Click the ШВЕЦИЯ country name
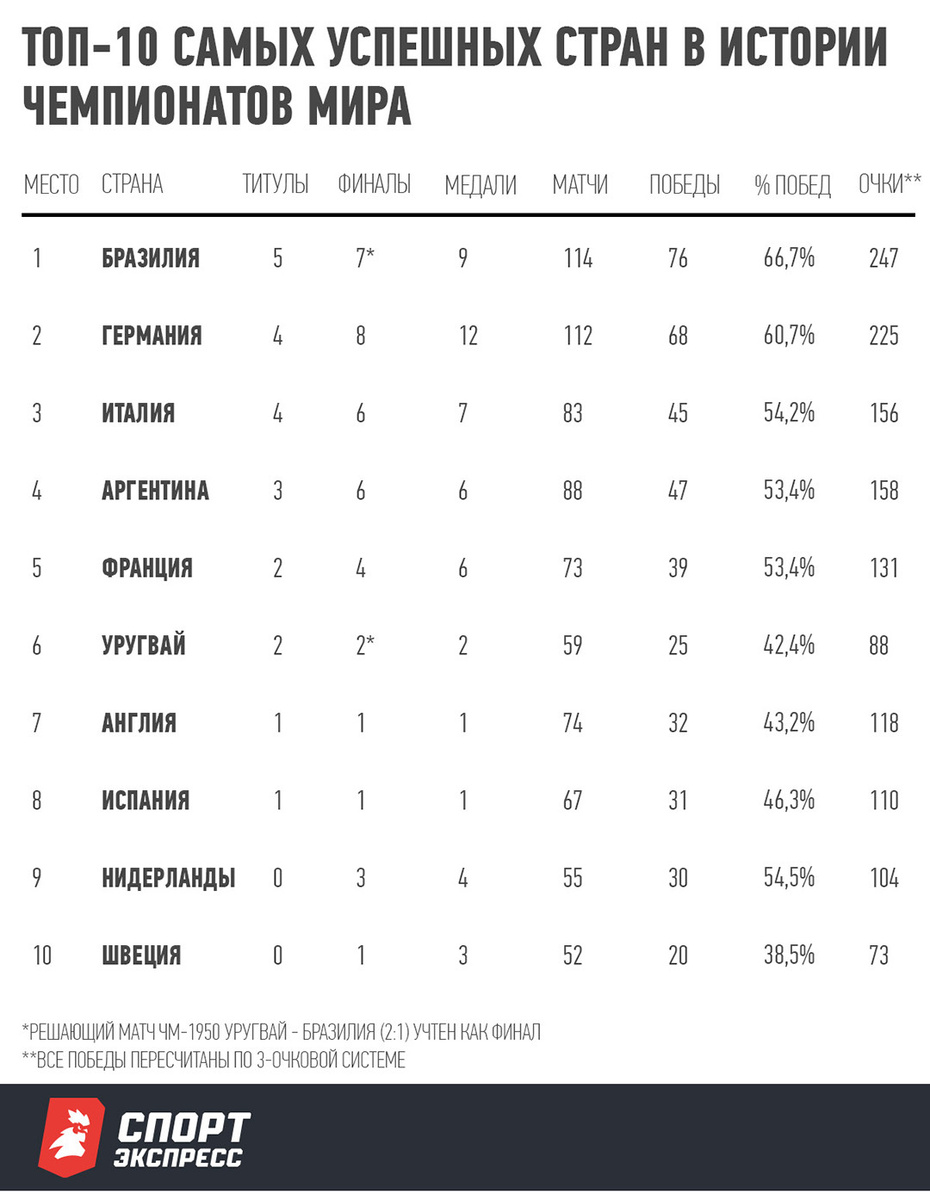 pyautogui.click(x=142, y=956)
